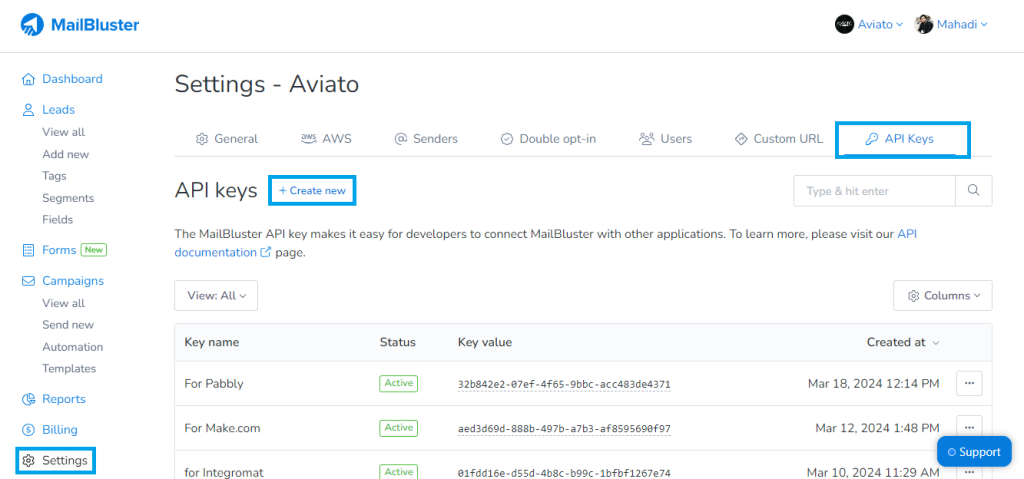The height and width of the screenshot is (479, 1024).
Task: Click the Settings gear icon in sidebar
Action: point(28,461)
